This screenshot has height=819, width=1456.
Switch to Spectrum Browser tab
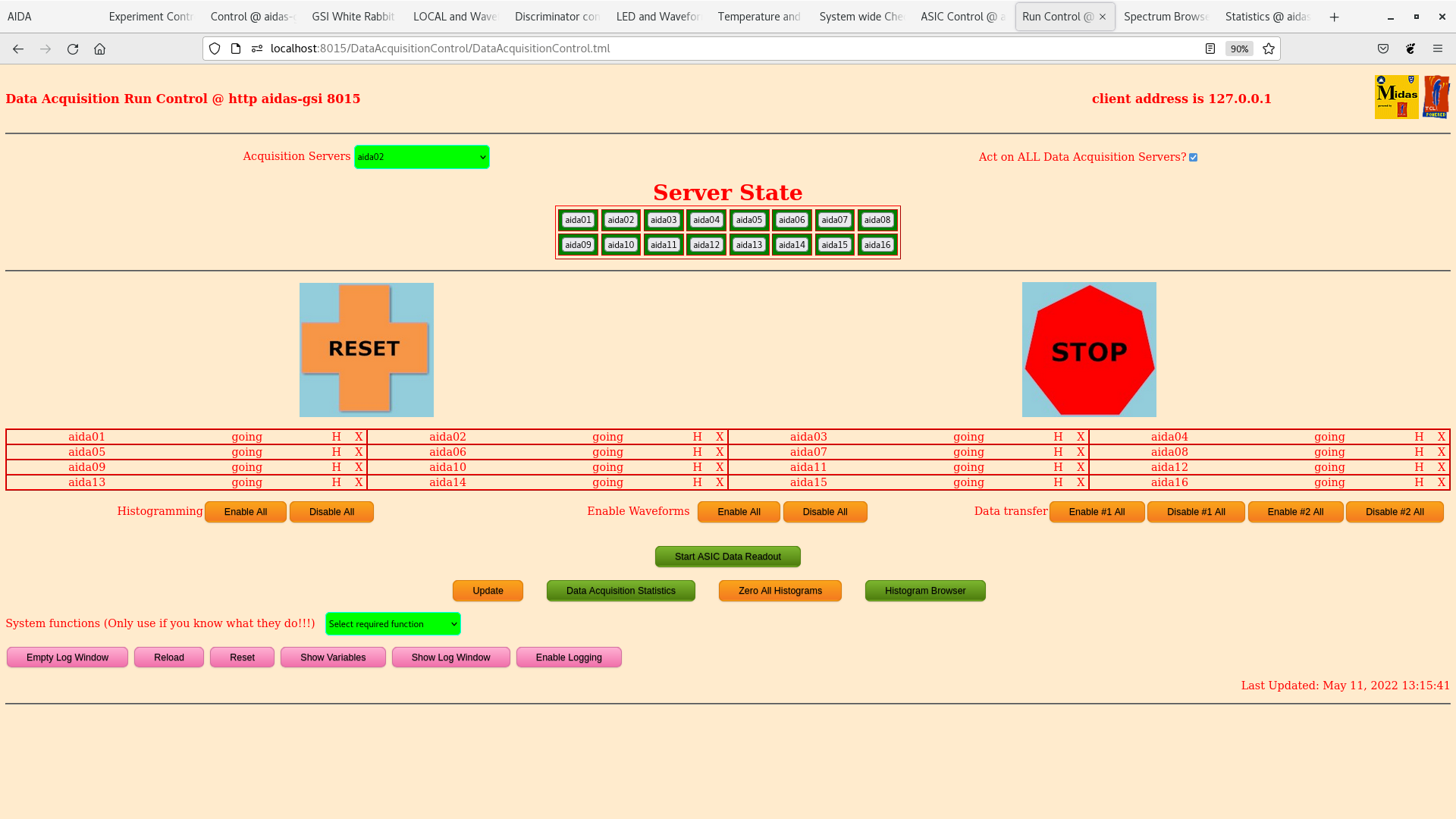pos(1166,17)
